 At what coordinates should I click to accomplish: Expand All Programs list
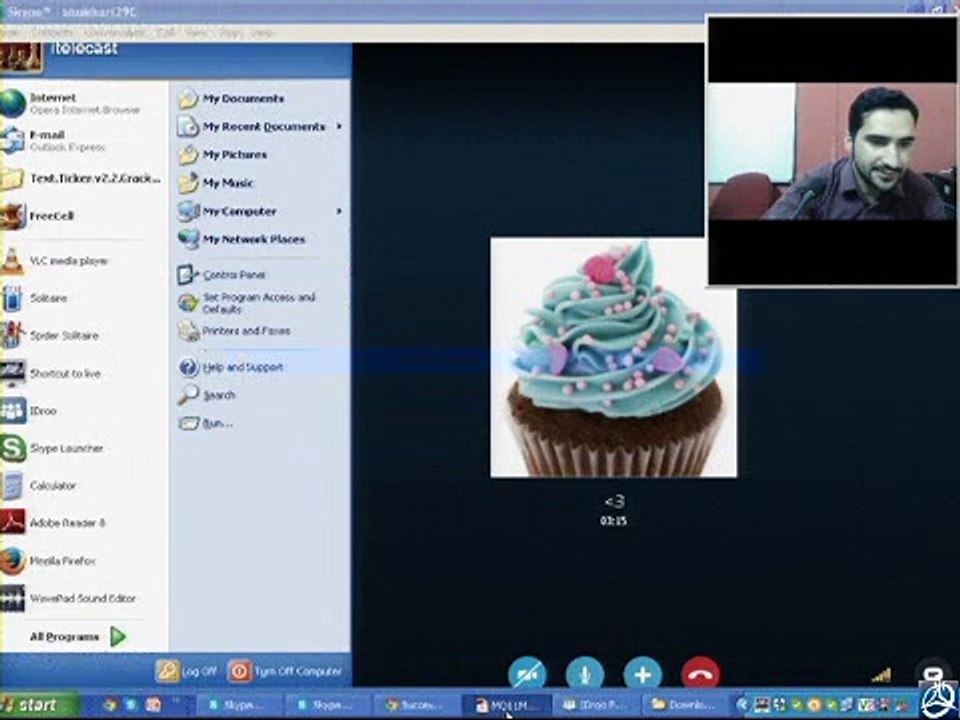(x=78, y=637)
